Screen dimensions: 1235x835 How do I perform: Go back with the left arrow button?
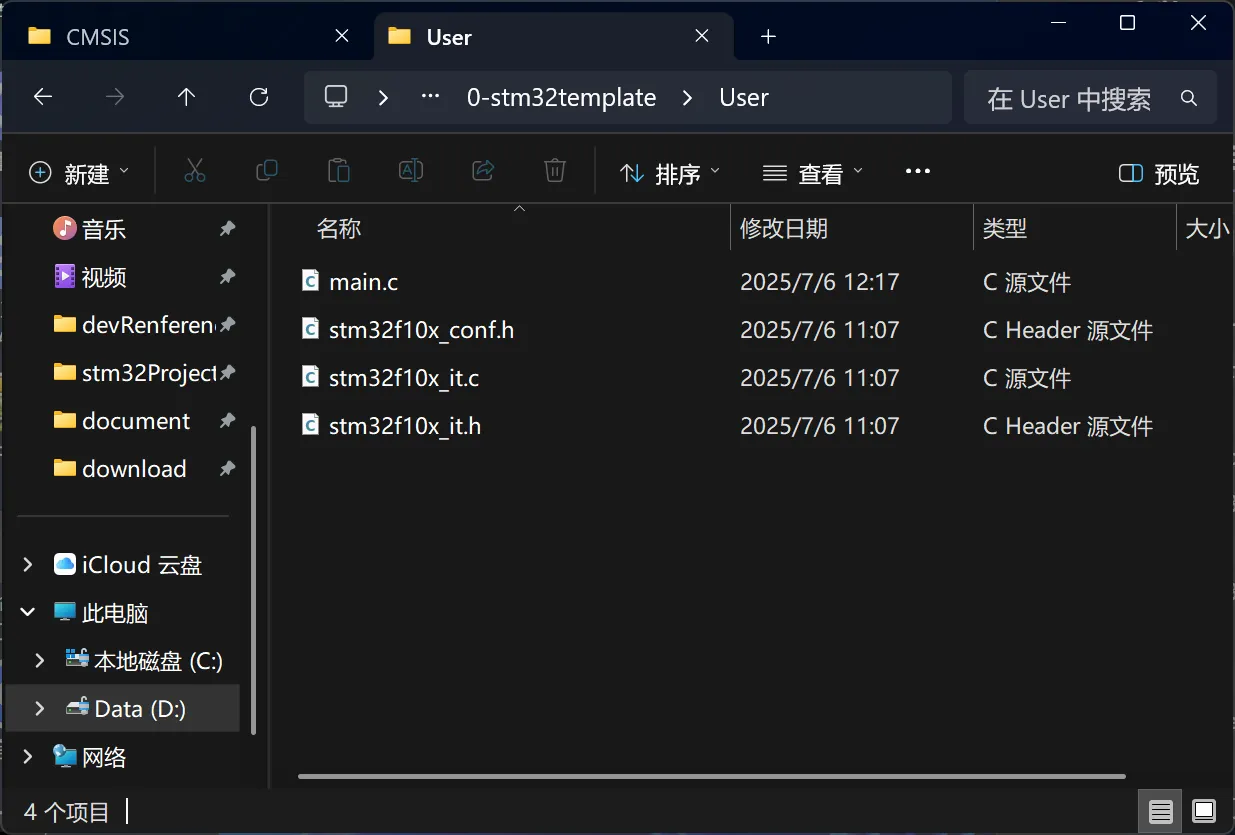click(42, 97)
